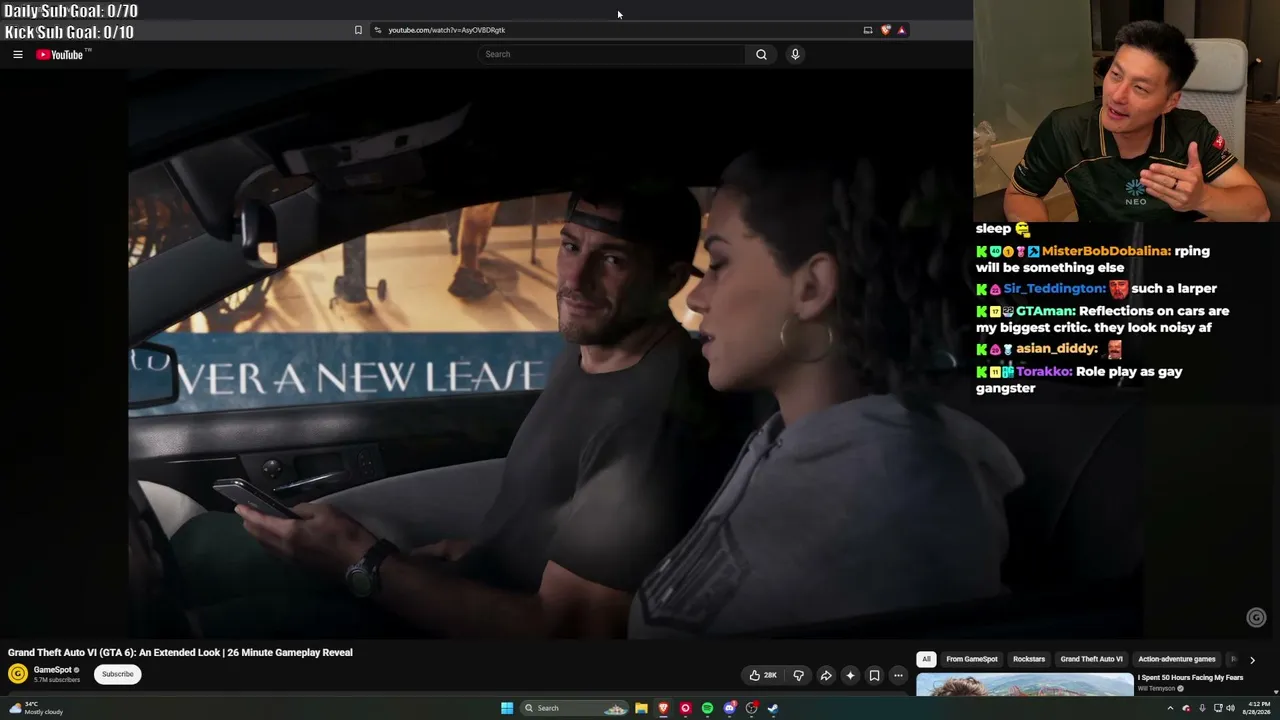Click the round watermark icon on the video
This screenshot has height=720, width=1280.
(1257, 618)
